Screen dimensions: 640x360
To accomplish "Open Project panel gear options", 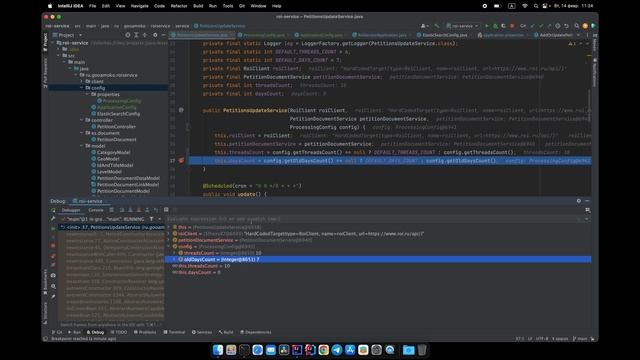I will pos(155,35).
